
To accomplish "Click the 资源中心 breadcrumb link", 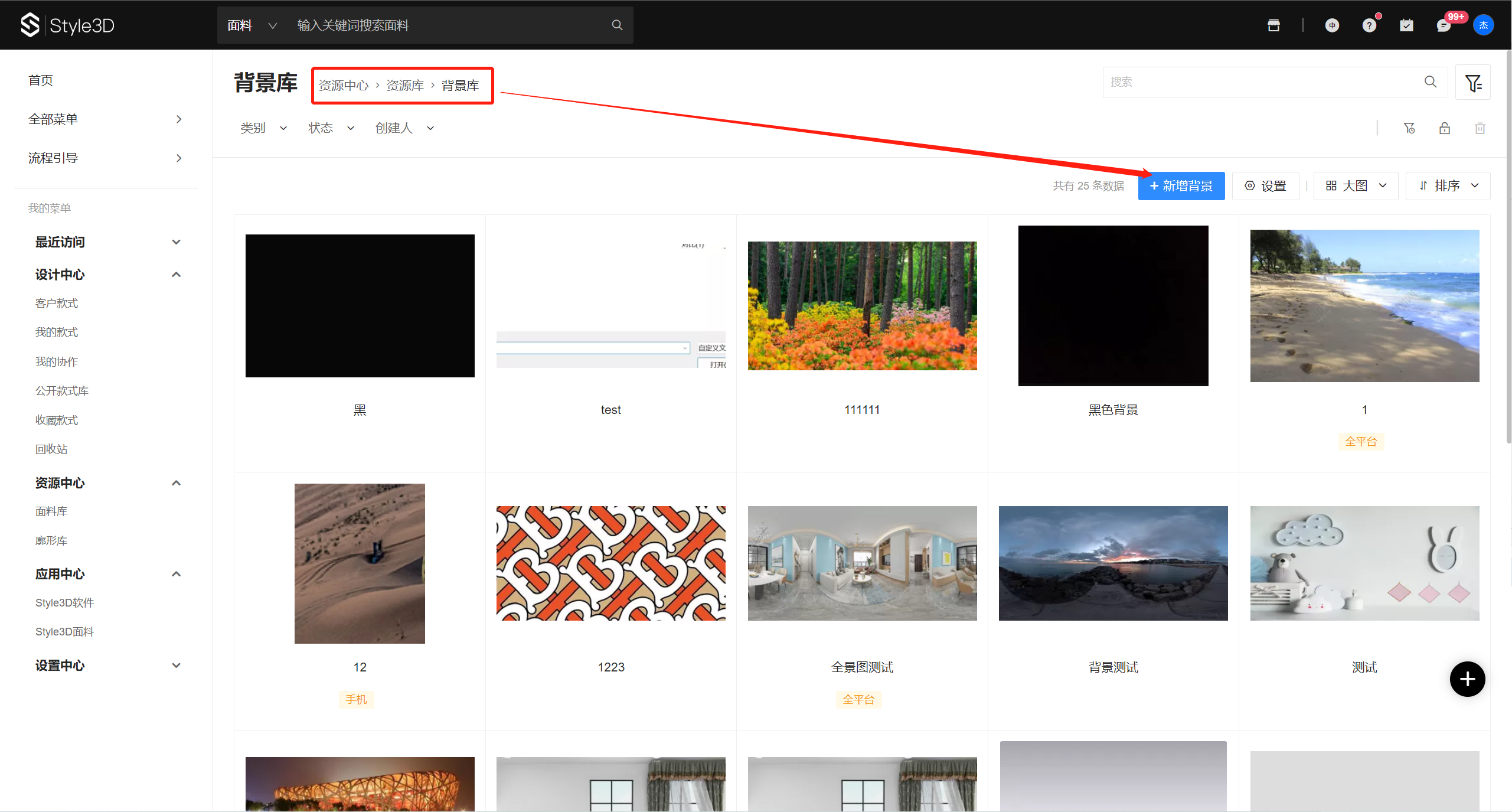I will 344,86.
